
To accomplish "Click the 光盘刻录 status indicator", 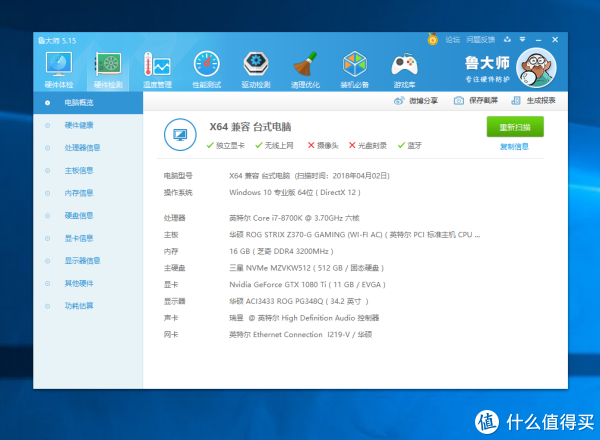I will [x=368, y=145].
